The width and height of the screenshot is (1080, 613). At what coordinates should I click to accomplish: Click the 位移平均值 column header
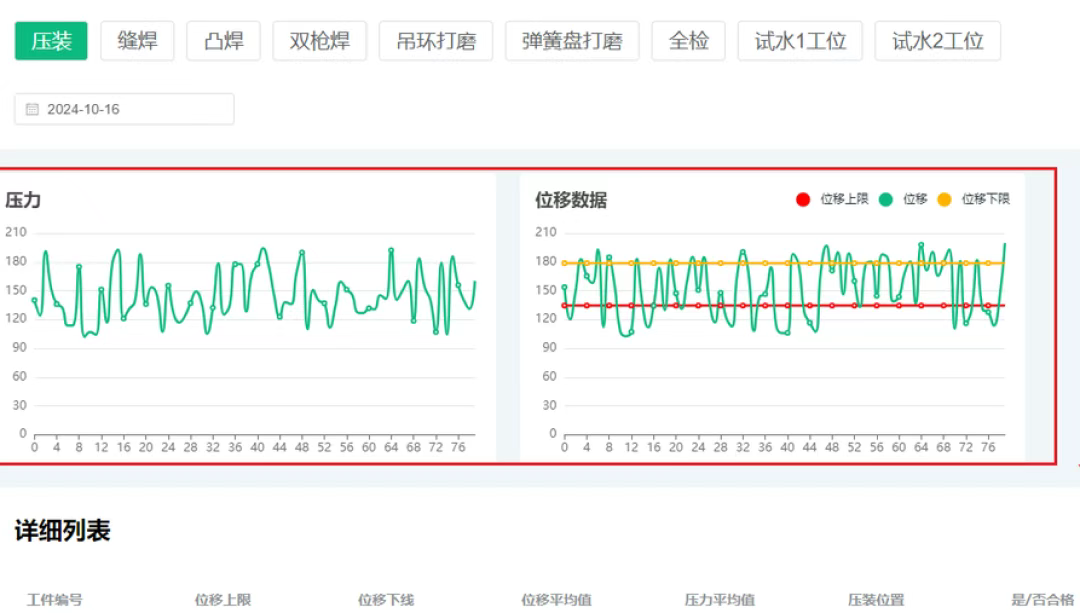pyautogui.click(x=556, y=600)
